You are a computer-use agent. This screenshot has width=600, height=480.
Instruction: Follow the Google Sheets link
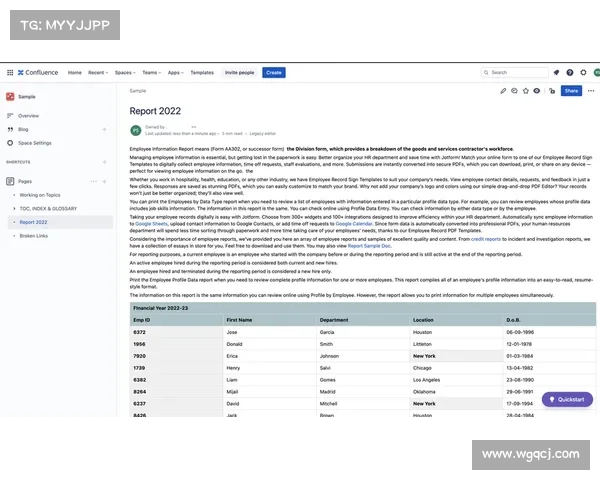point(152,224)
